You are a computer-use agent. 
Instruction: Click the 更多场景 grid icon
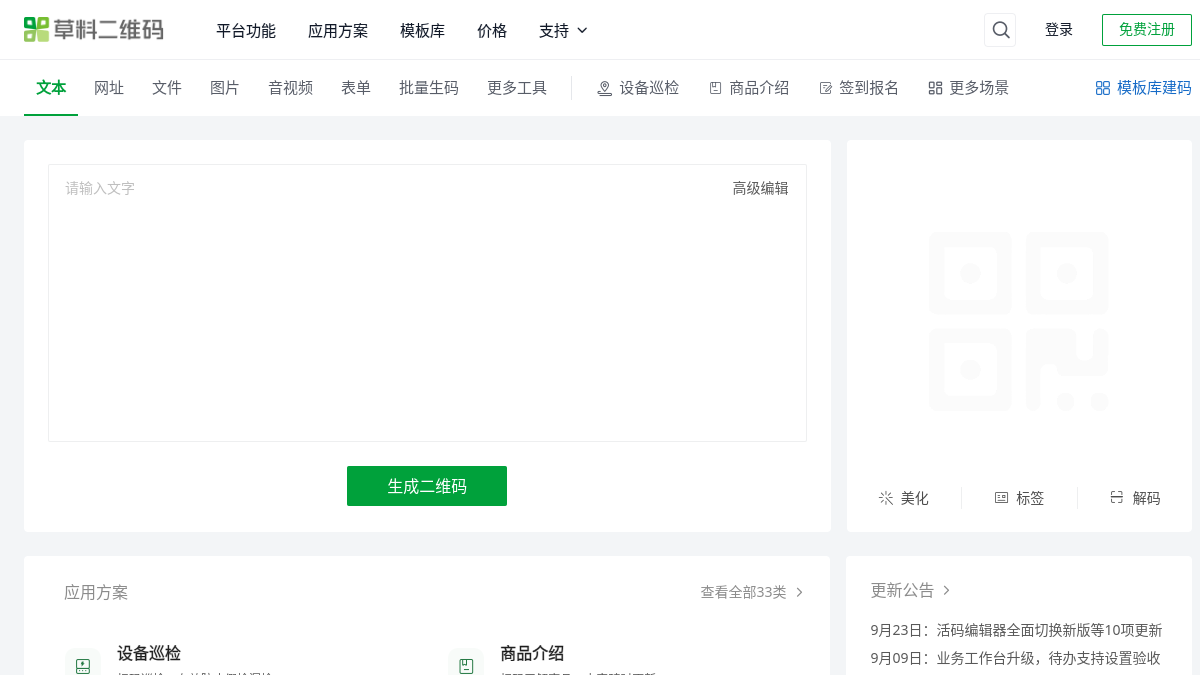pos(935,88)
